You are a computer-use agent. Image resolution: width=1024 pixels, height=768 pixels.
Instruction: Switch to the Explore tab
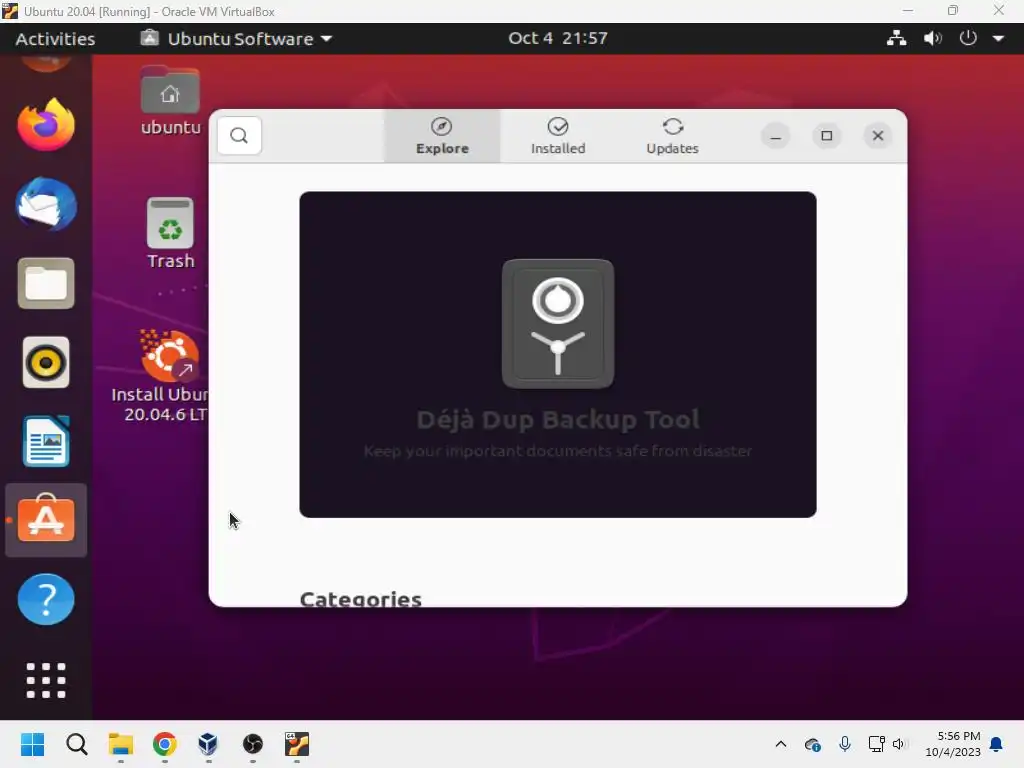coord(442,136)
